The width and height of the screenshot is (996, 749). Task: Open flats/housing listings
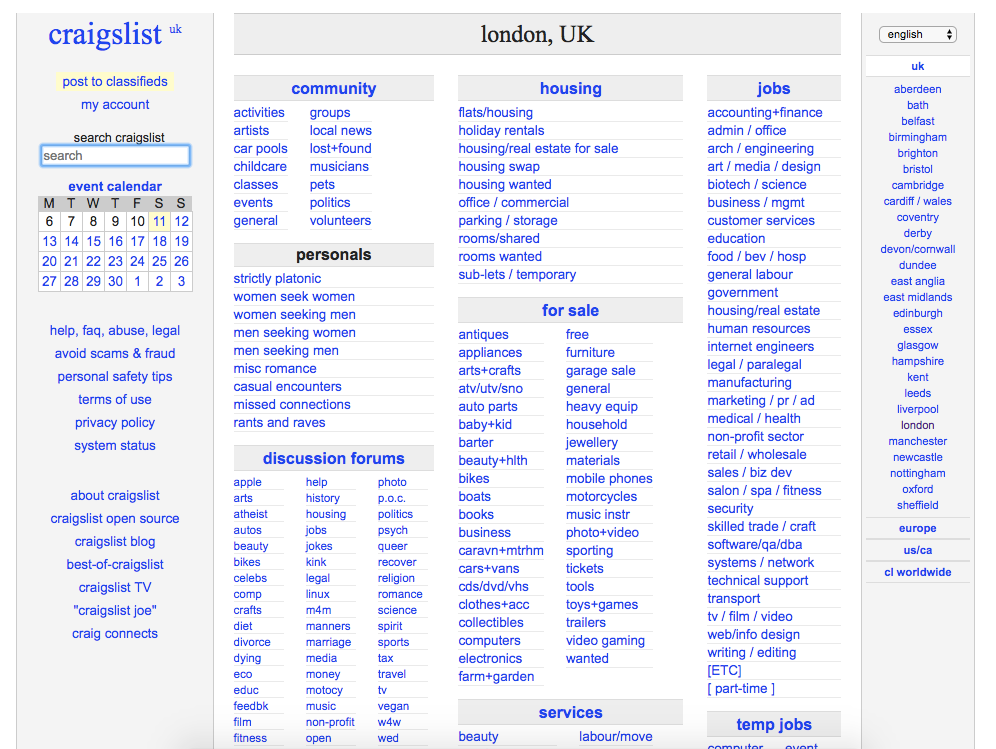495,112
